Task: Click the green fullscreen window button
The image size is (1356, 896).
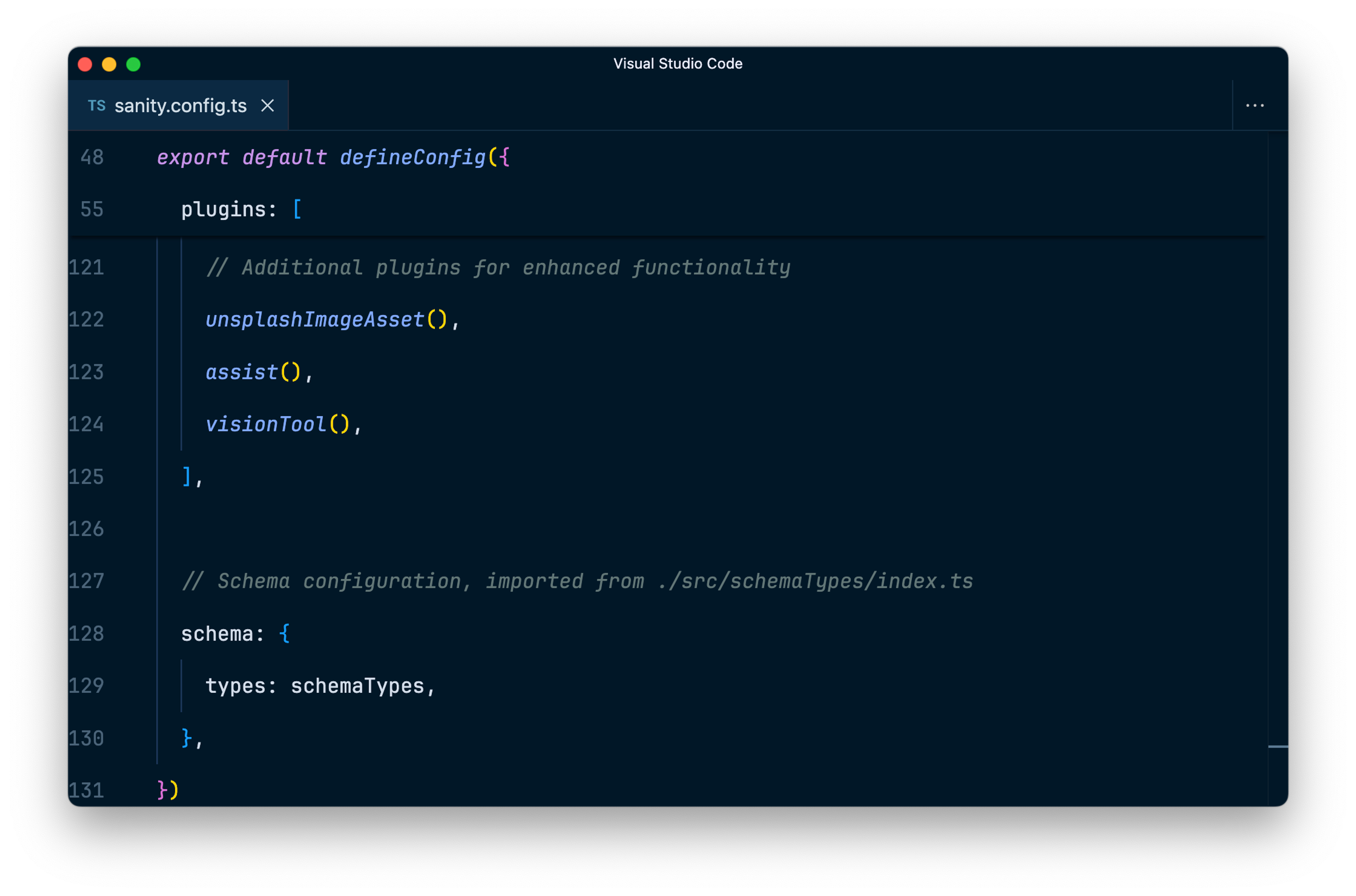Action: point(133,65)
